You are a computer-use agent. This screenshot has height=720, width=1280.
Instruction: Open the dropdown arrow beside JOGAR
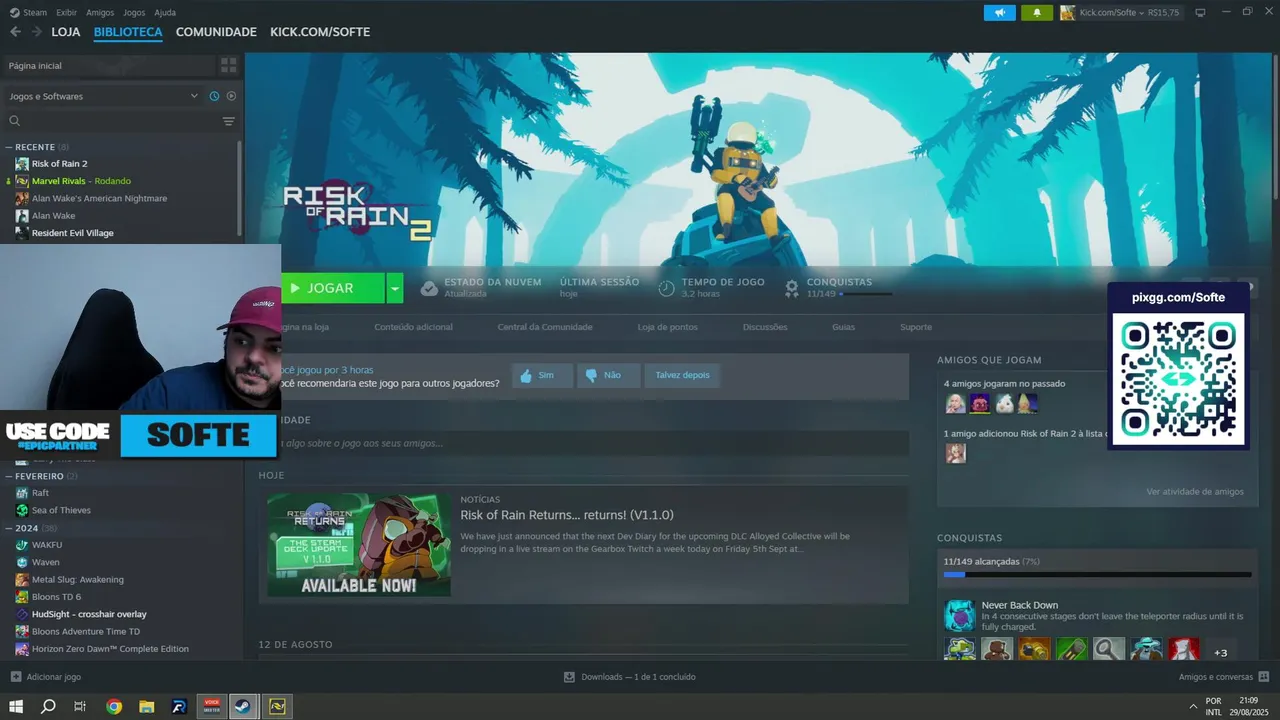[395, 288]
